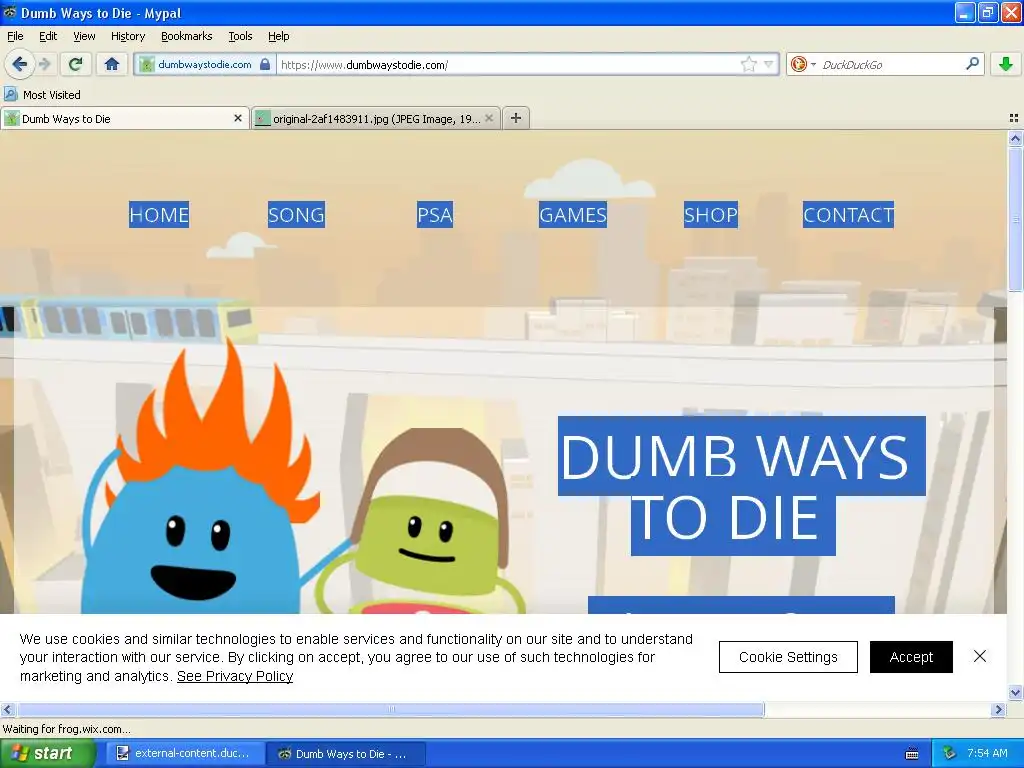Open the Most Visited bookmarks folder
1024x768 pixels.
click(43, 95)
